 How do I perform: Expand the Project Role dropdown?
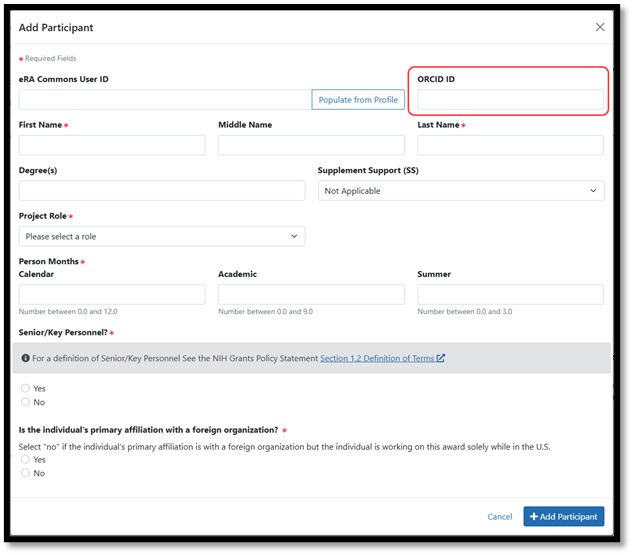(x=162, y=236)
